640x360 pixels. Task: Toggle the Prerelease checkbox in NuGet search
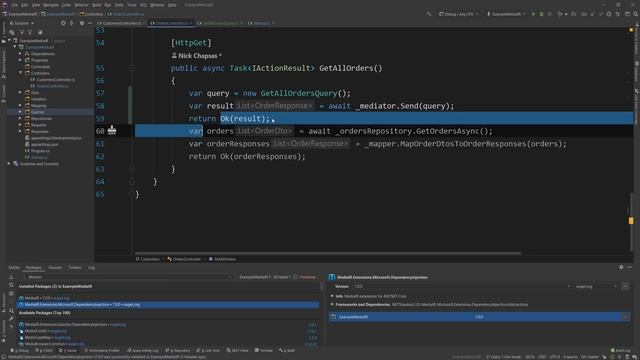click(296, 277)
